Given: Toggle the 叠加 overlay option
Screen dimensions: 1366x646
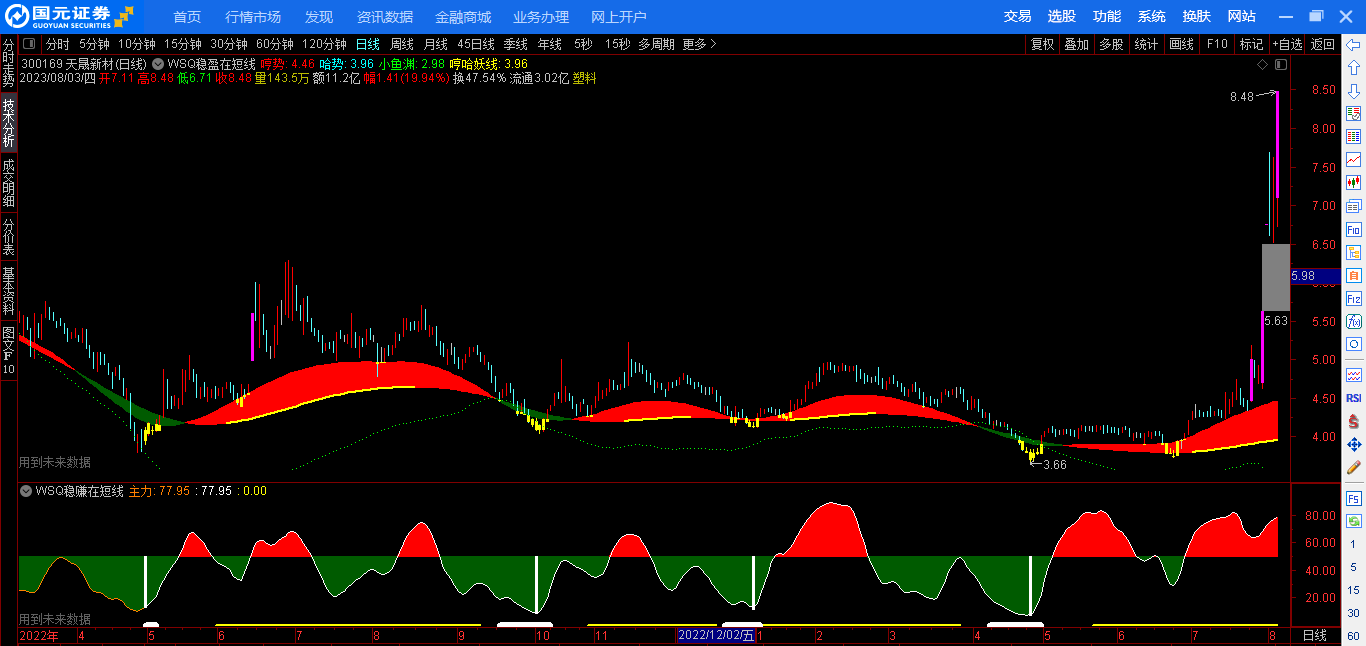Looking at the screenshot, I should point(1076,44).
